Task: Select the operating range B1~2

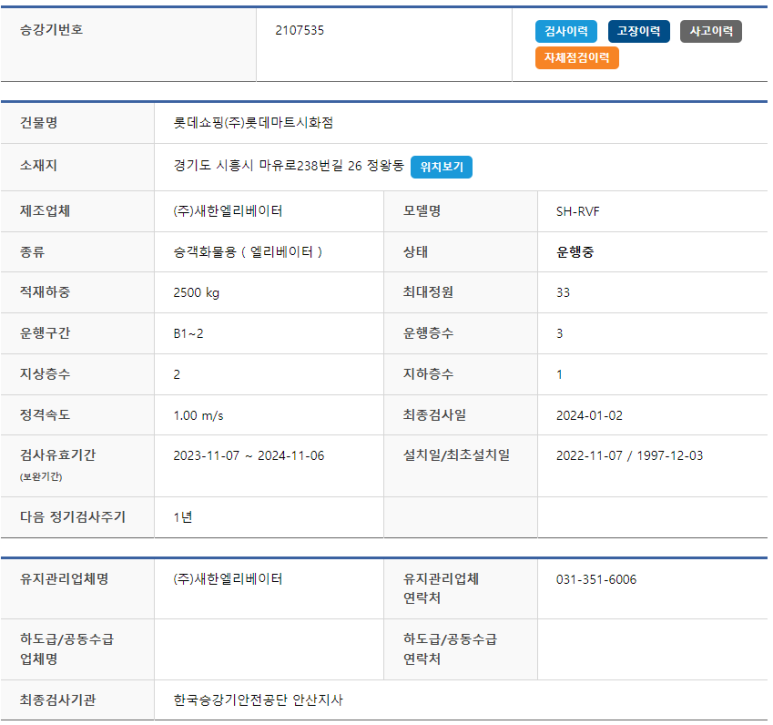Action: pyautogui.click(x=188, y=334)
